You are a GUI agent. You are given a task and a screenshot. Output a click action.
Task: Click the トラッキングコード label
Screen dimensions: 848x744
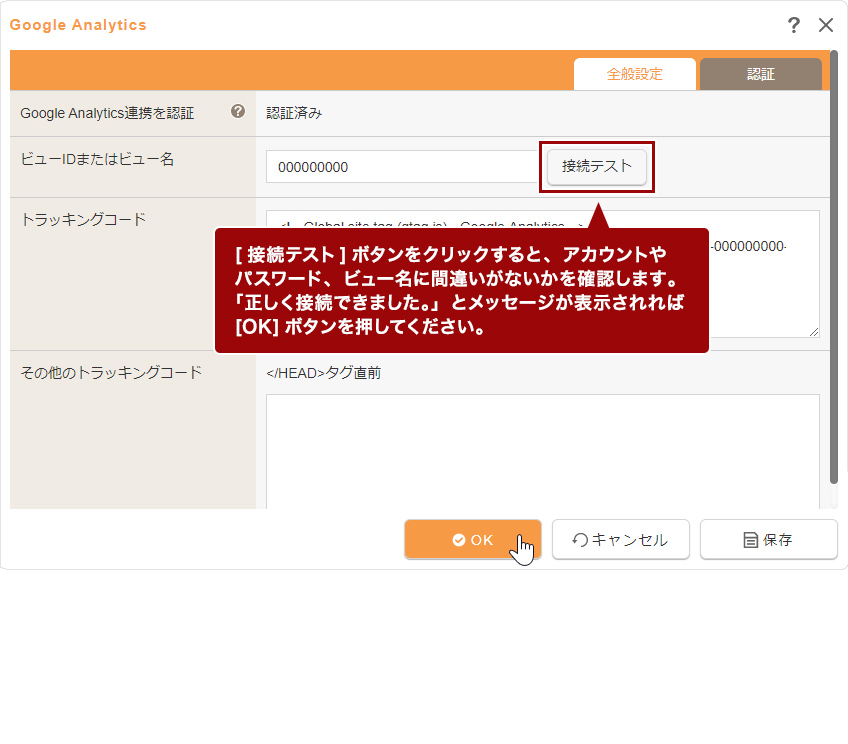pos(83,220)
